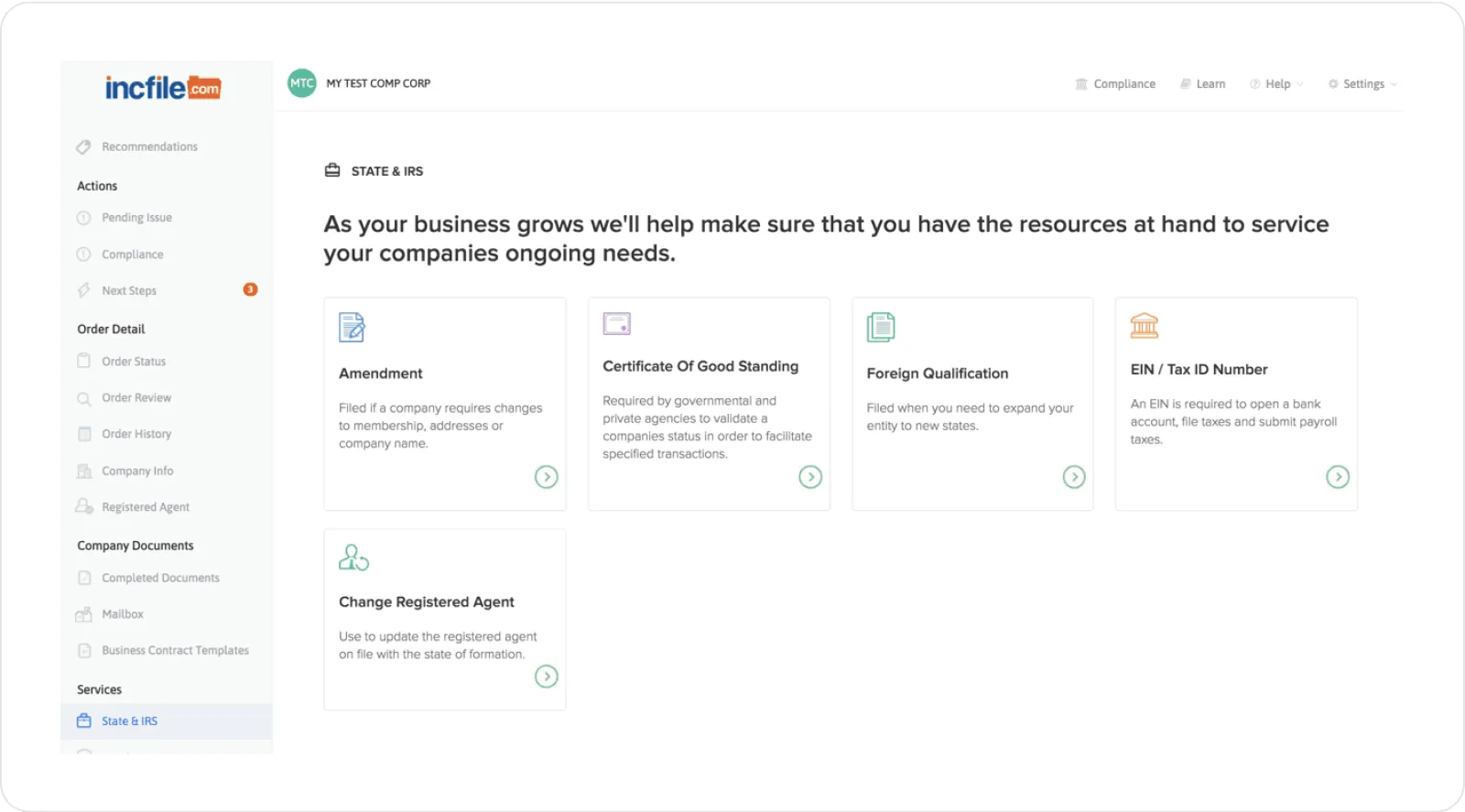Viewport: 1465px width, 812px height.
Task: Click the Amendment document icon
Action: coord(352,327)
